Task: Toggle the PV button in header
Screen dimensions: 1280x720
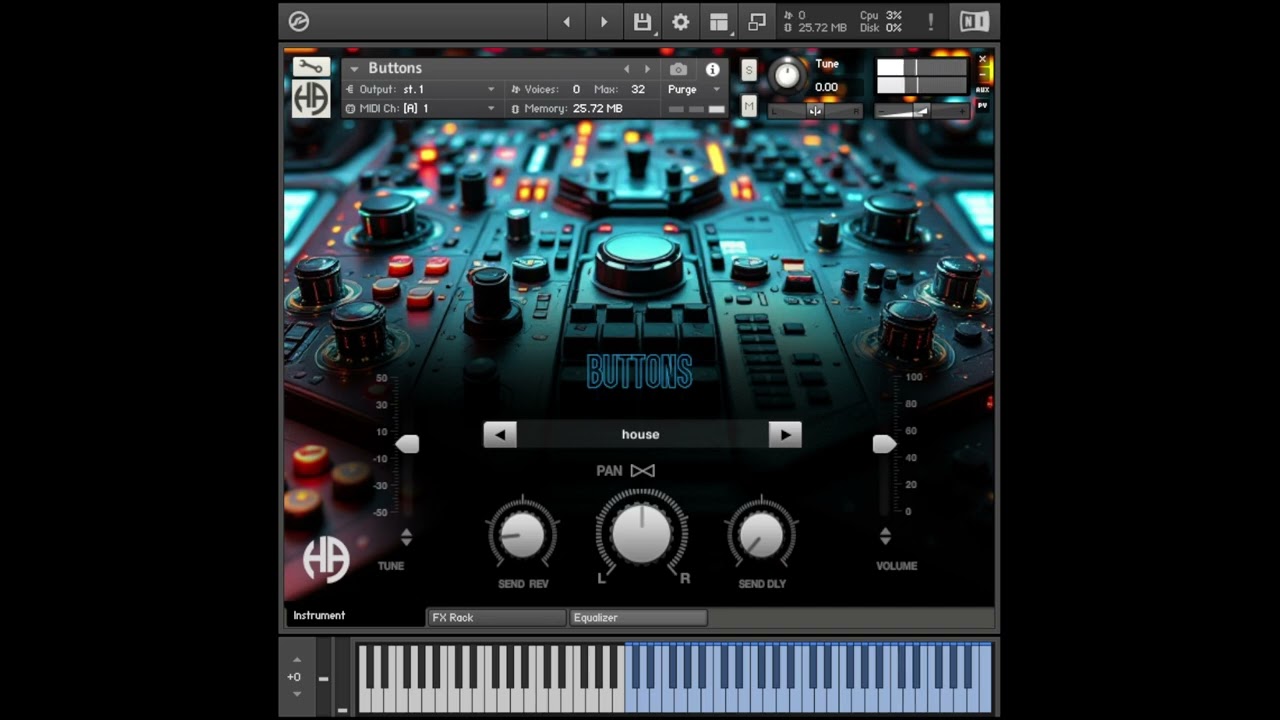Action: (982, 105)
